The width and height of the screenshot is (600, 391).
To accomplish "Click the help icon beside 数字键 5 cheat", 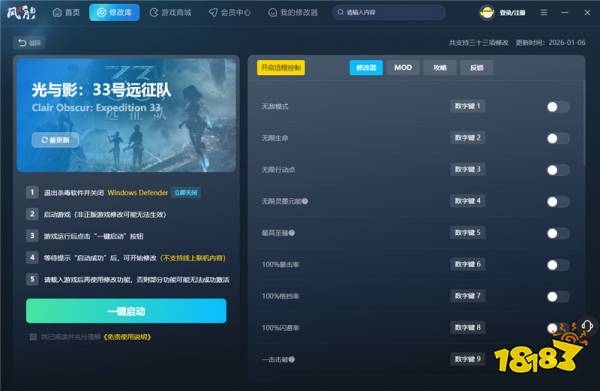I will pyautogui.click(x=292, y=233).
